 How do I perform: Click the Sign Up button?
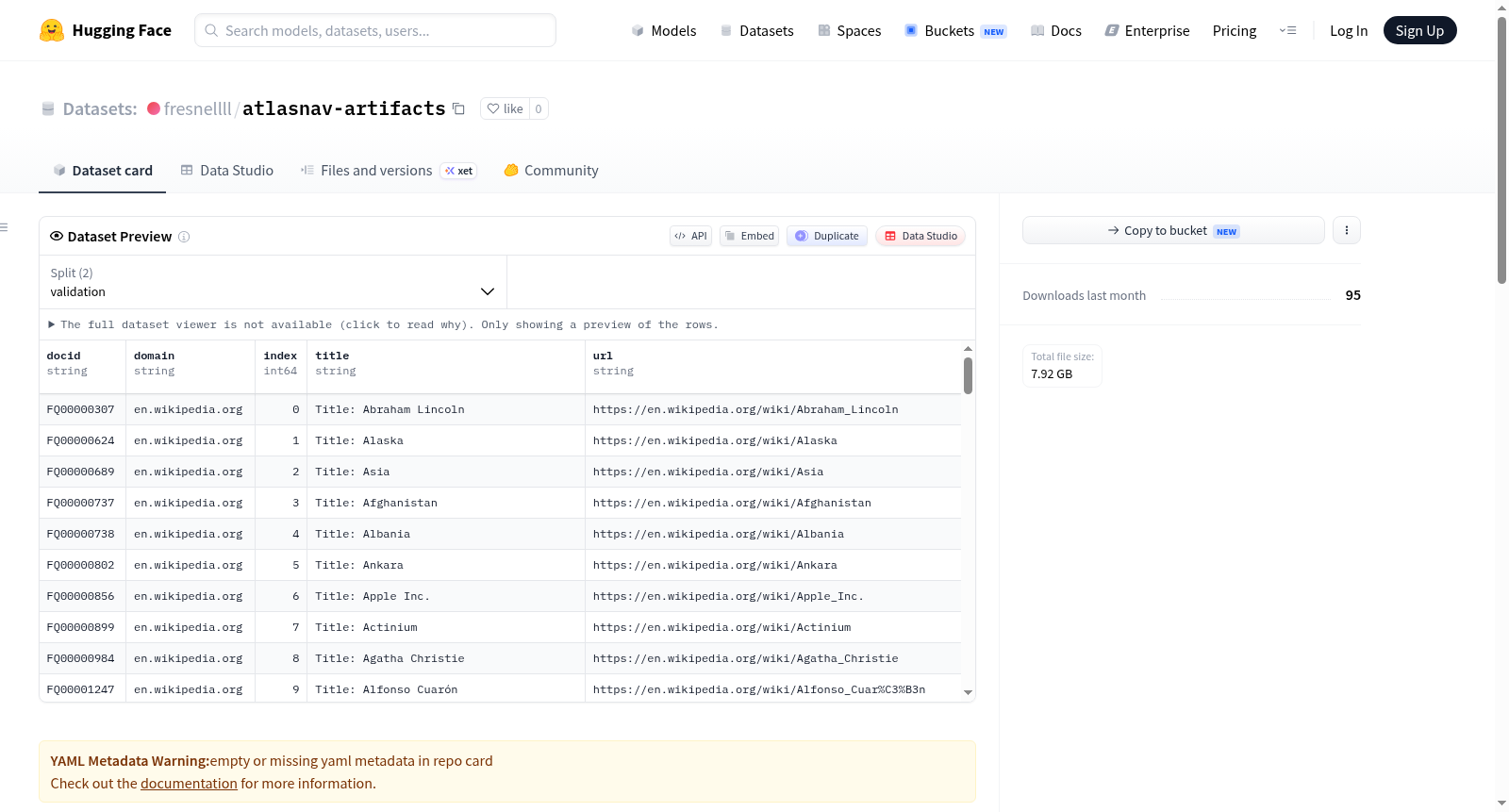tap(1419, 30)
